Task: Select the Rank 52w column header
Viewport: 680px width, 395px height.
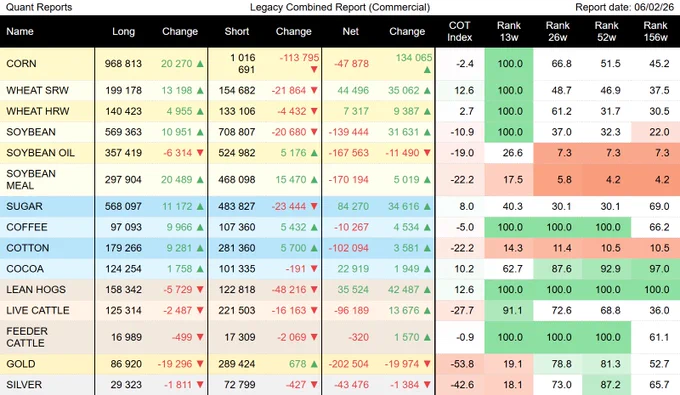Action: [606, 31]
